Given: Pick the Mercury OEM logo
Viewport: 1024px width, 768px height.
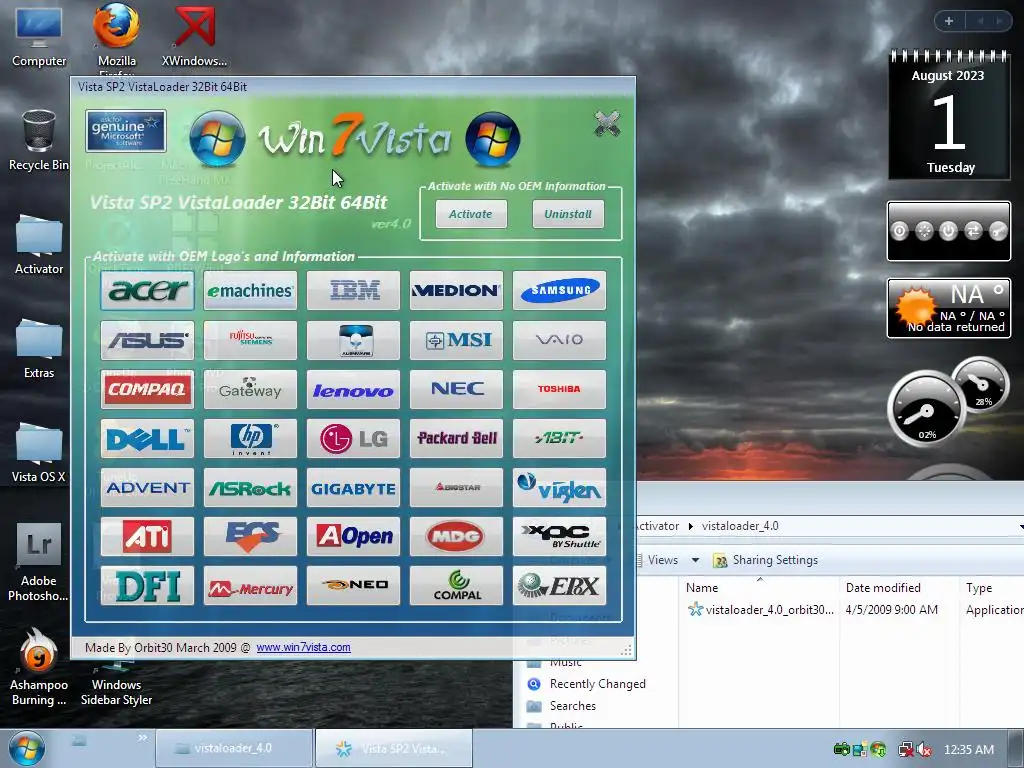Looking at the screenshot, I should pyautogui.click(x=250, y=586).
